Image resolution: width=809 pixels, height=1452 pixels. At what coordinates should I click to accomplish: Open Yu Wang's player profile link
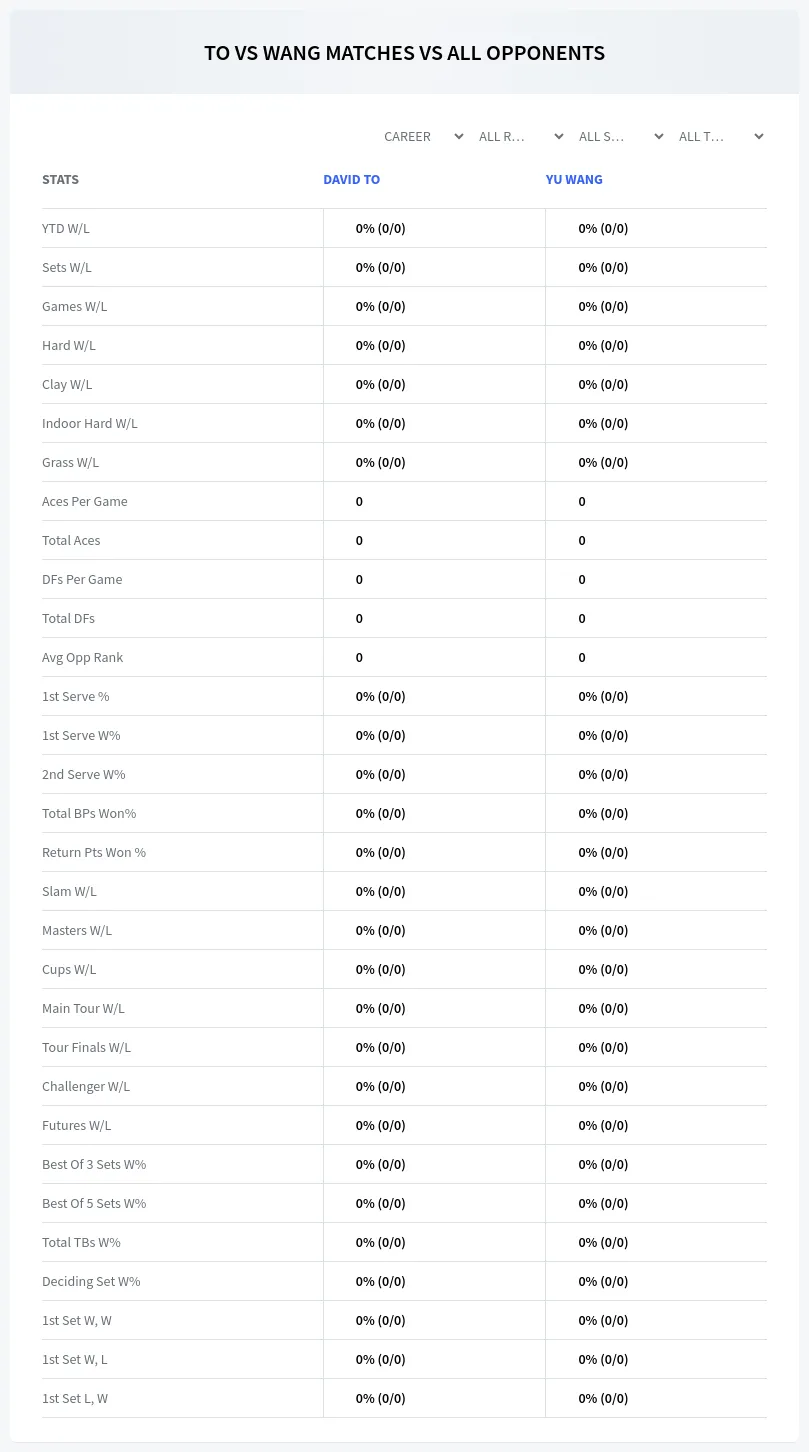pos(574,180)
